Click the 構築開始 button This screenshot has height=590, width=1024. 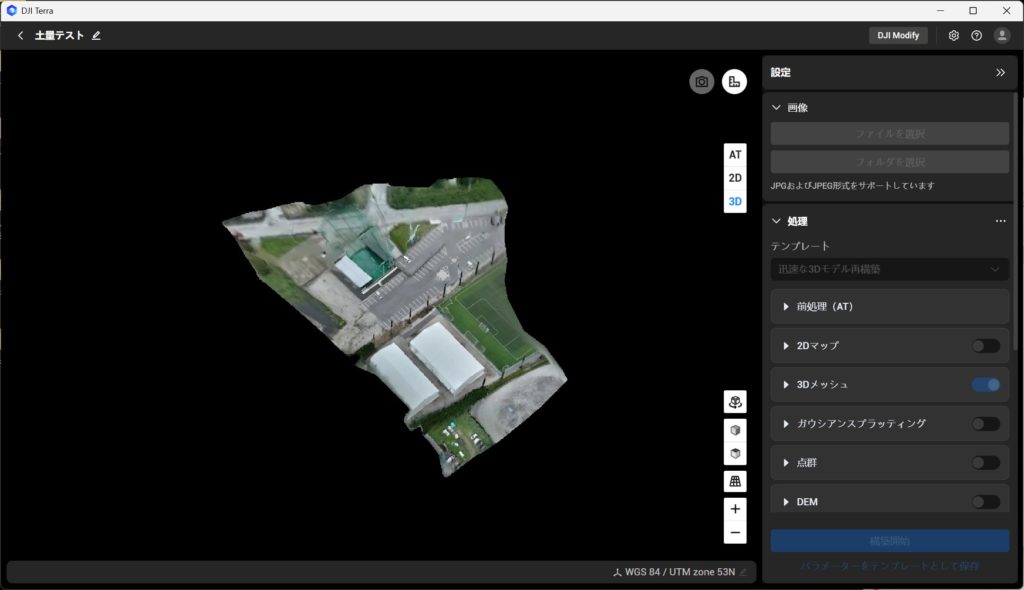point(889,541)
